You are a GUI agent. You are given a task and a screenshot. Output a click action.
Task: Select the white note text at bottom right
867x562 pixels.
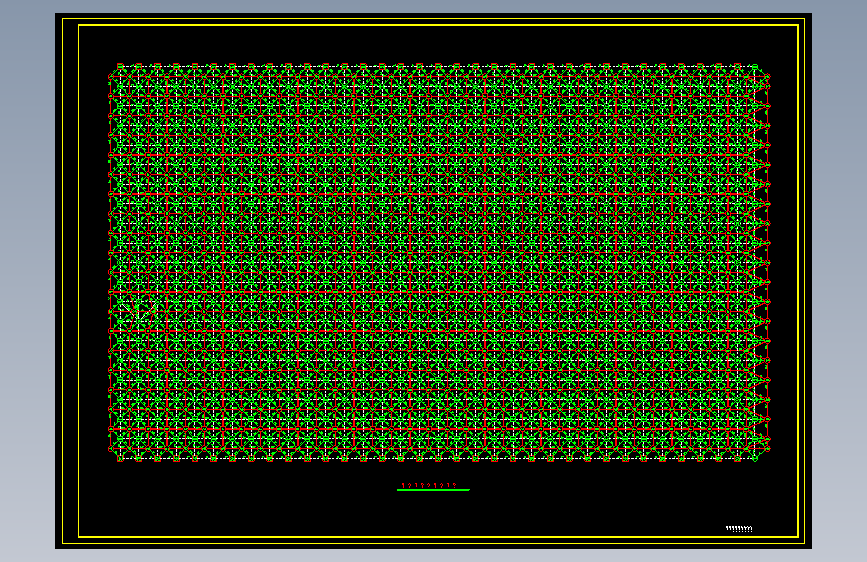pyautogui.click(x=739, y=529)
